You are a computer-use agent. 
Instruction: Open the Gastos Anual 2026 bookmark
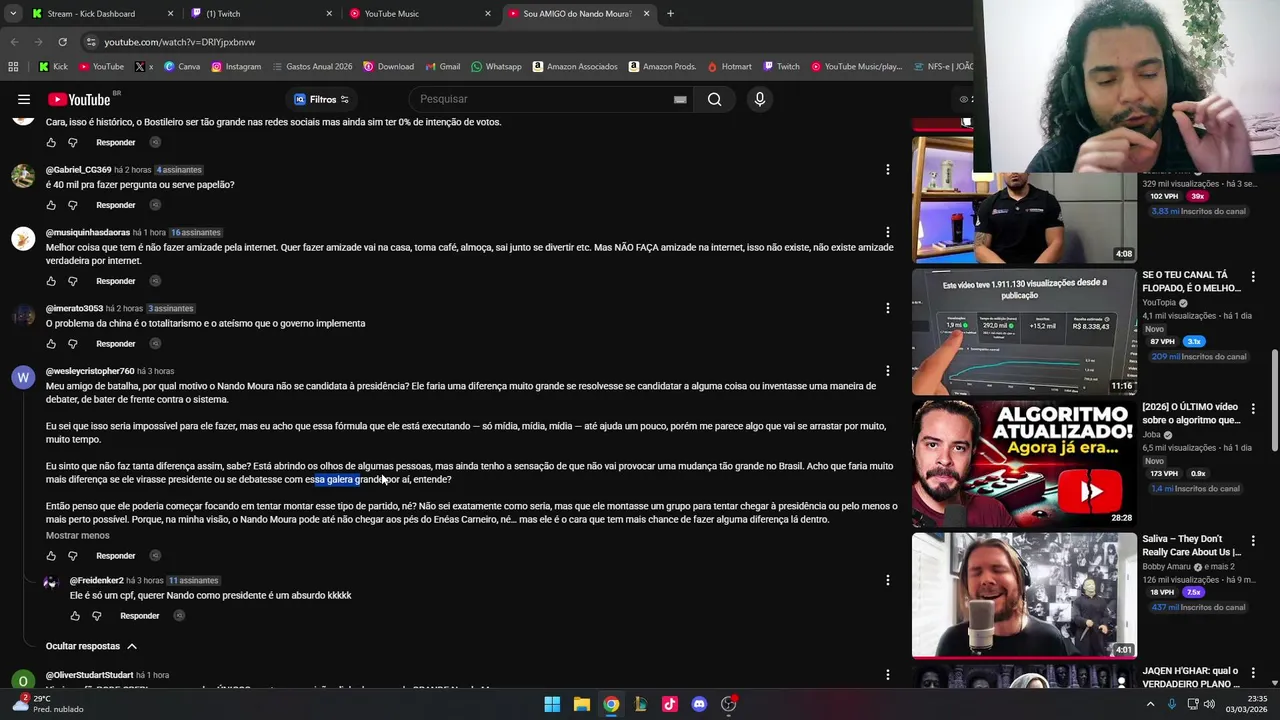tap(311, 67)
